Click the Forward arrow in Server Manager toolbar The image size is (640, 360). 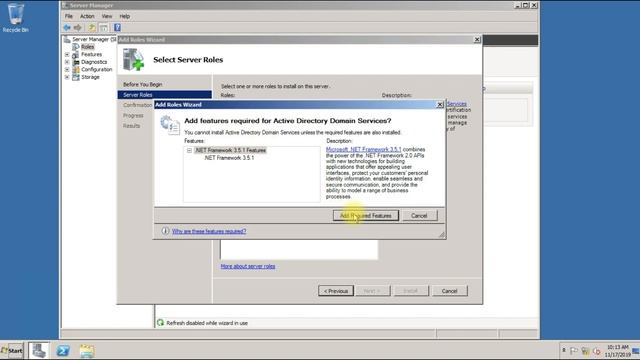(x=78, y=27)
